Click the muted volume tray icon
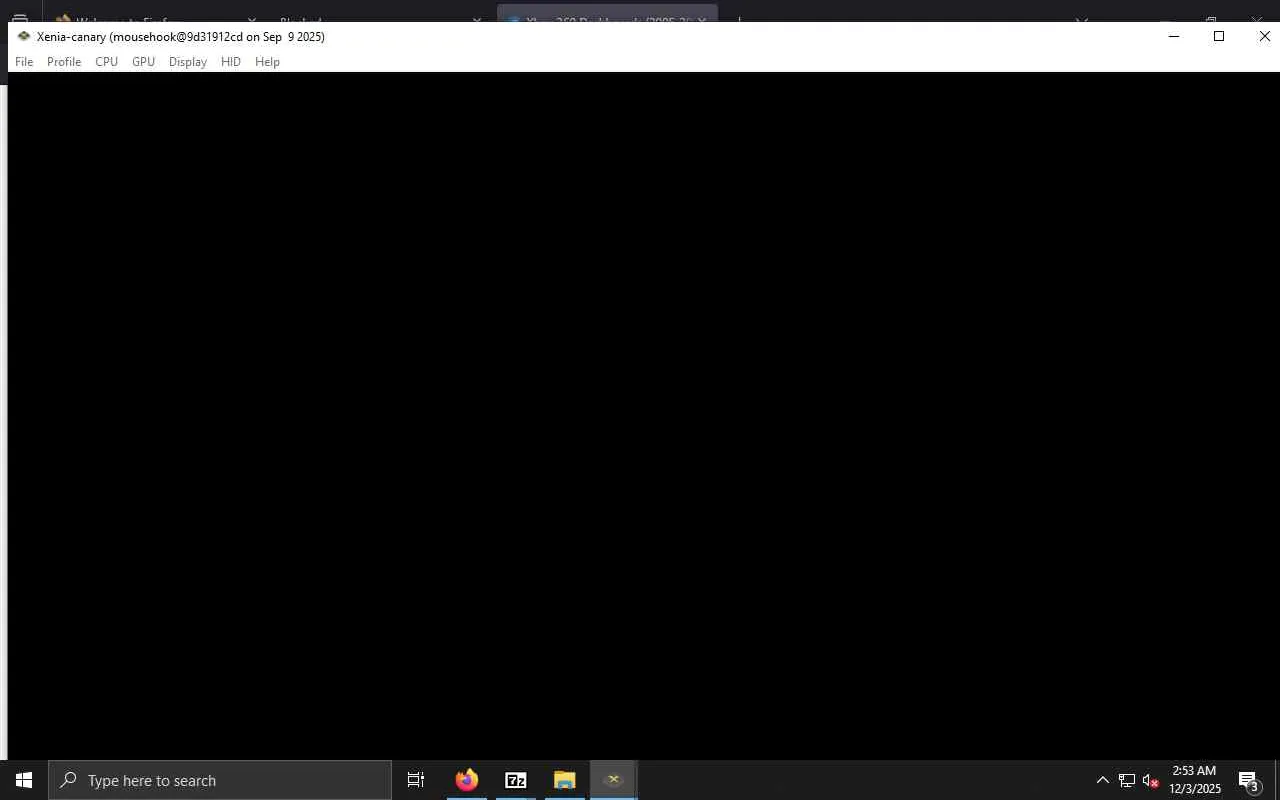Screen dimensions: 1280x800 1150,780
